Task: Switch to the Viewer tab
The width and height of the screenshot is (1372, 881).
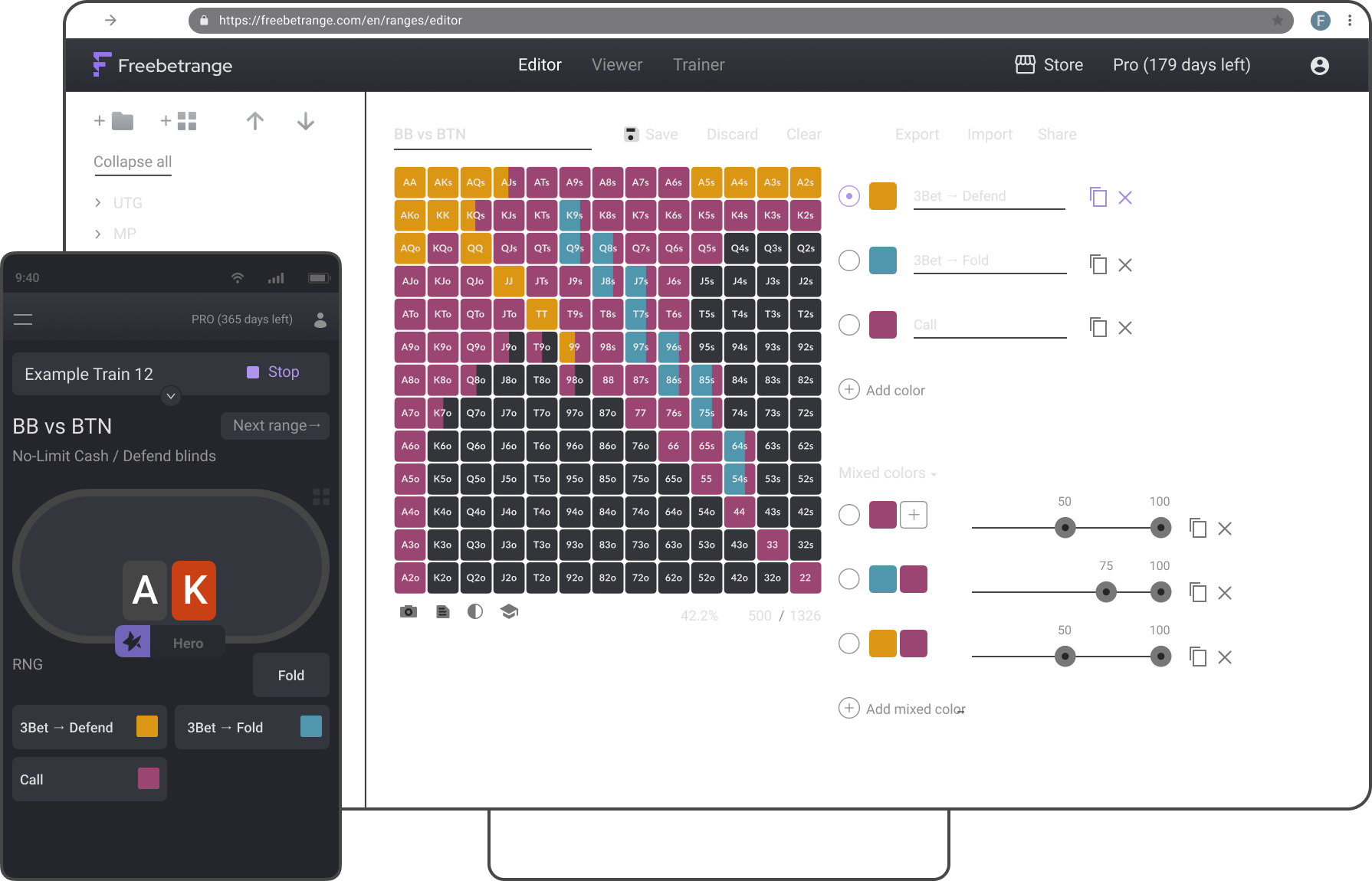Action: pyautogui.click(x=616, y=64)
